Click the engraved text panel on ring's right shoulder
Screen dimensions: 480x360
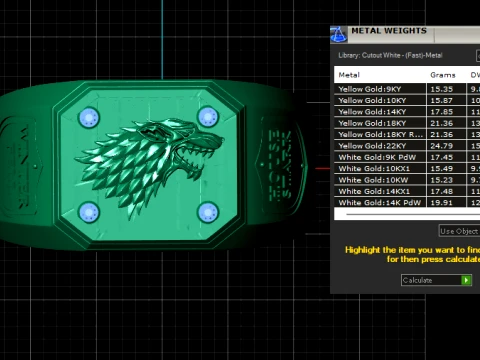(x=280, y=165)
